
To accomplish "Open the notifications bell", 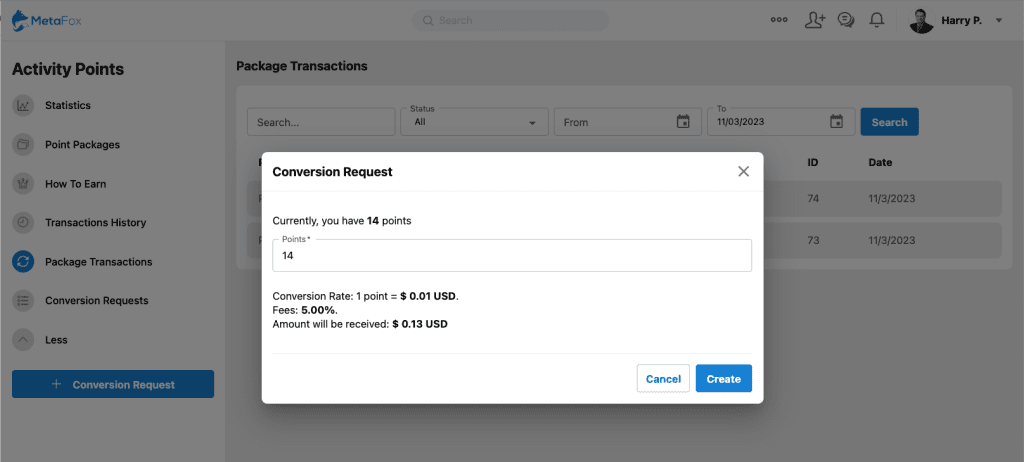I will (877, 20).
